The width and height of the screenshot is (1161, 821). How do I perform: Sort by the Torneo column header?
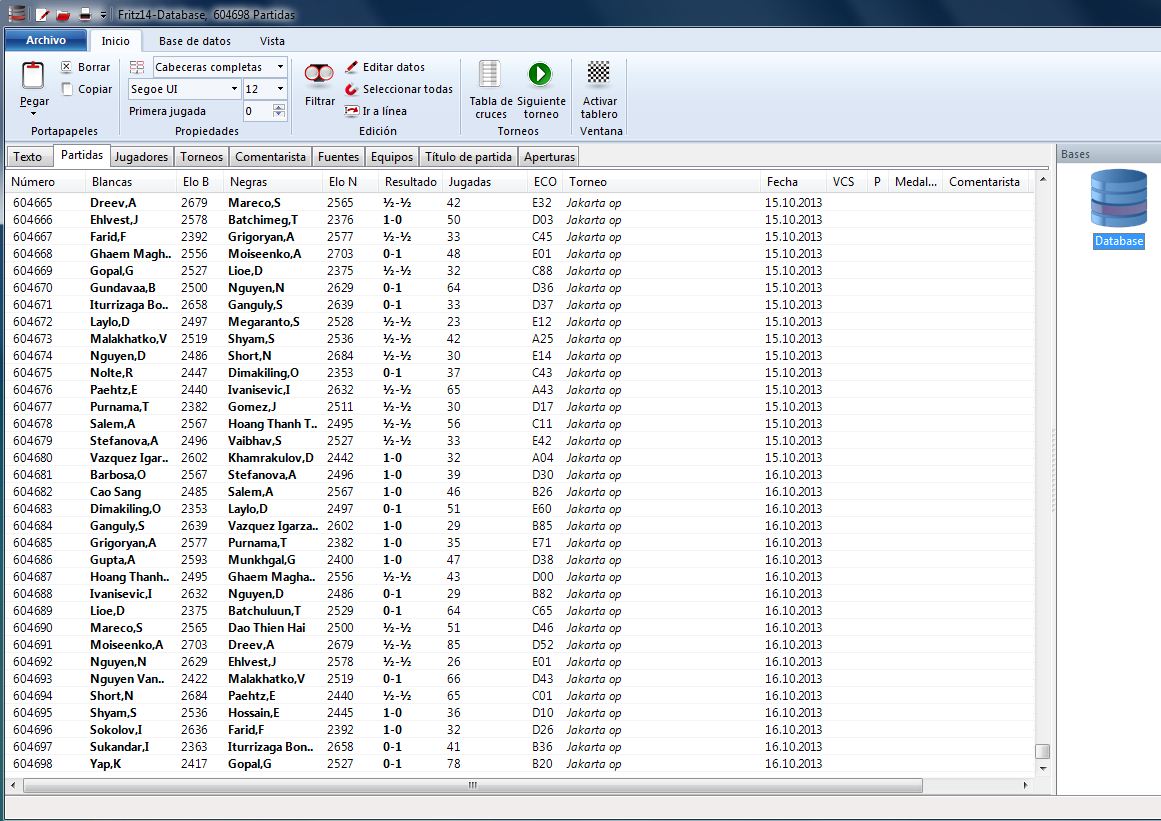click(662, 181)
